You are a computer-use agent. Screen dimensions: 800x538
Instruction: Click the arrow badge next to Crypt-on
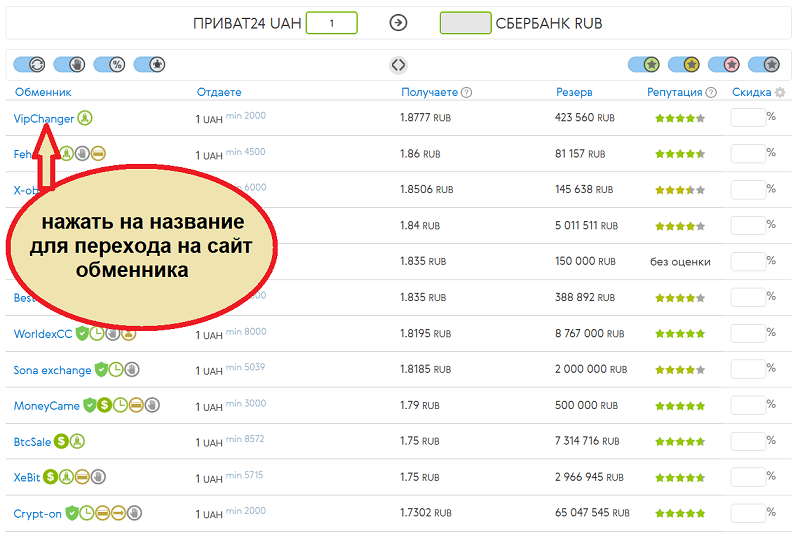(x=118, y=513)
